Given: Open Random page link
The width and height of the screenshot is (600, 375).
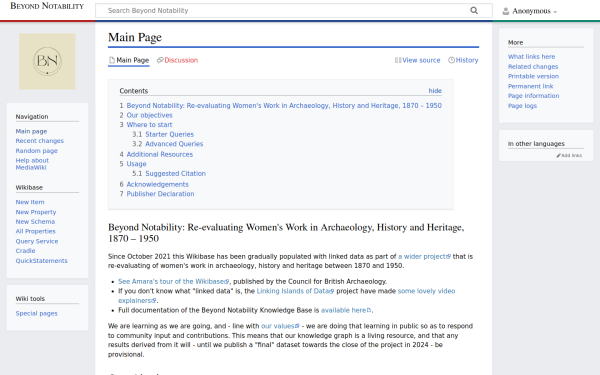Looking at the screenshot, I should point(37,151).
